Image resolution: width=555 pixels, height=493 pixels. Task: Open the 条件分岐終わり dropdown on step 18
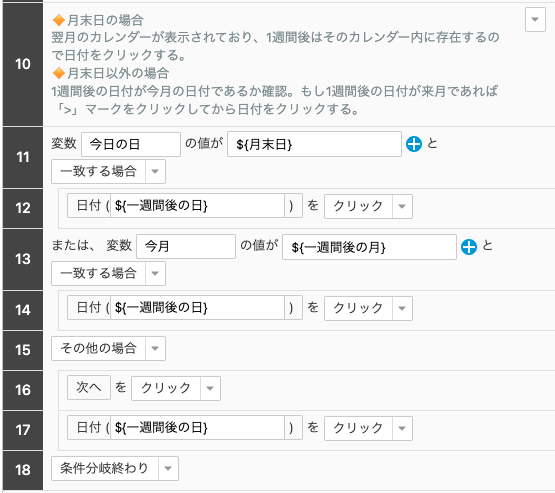[x=168, y=469]
